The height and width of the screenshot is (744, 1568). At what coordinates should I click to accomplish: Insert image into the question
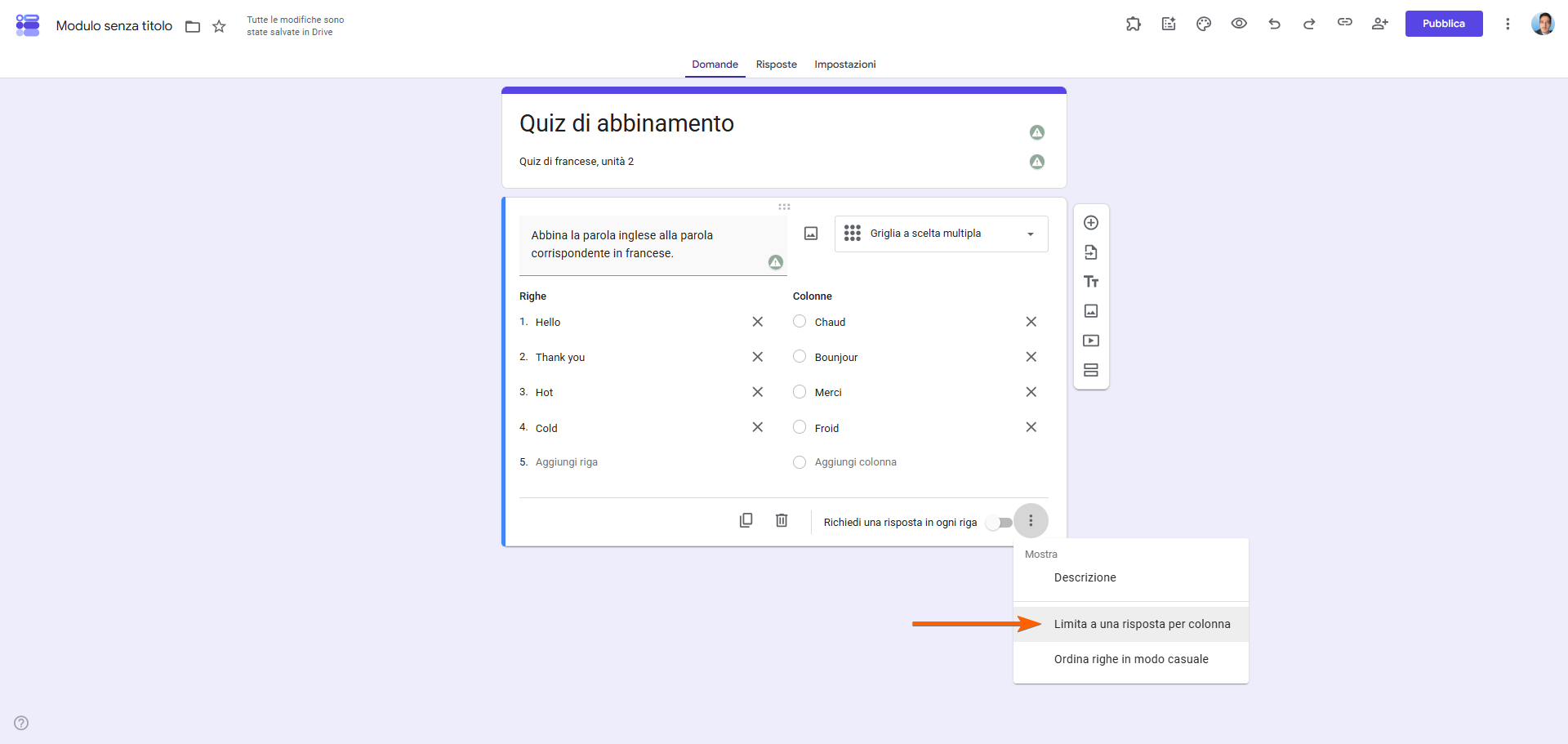[811, 234]
